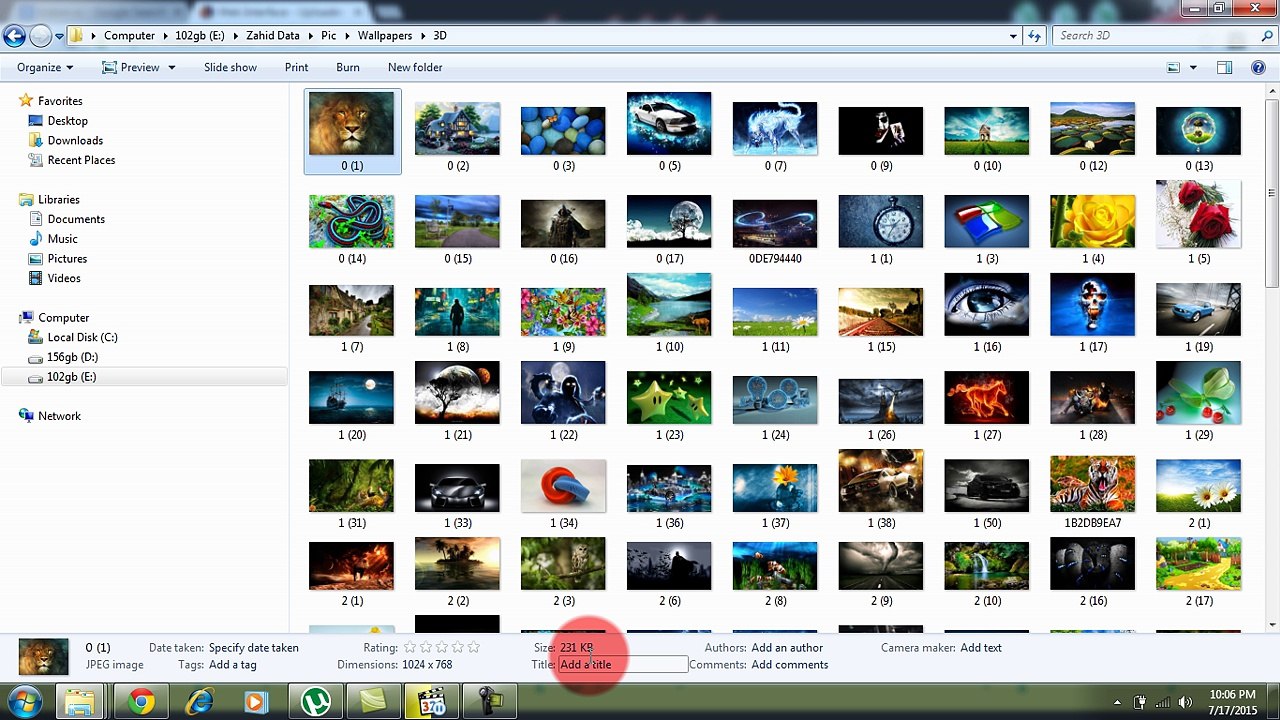
Task: Click Print in the toolbar
Action: pyautogui.click(x=296, y=68)
